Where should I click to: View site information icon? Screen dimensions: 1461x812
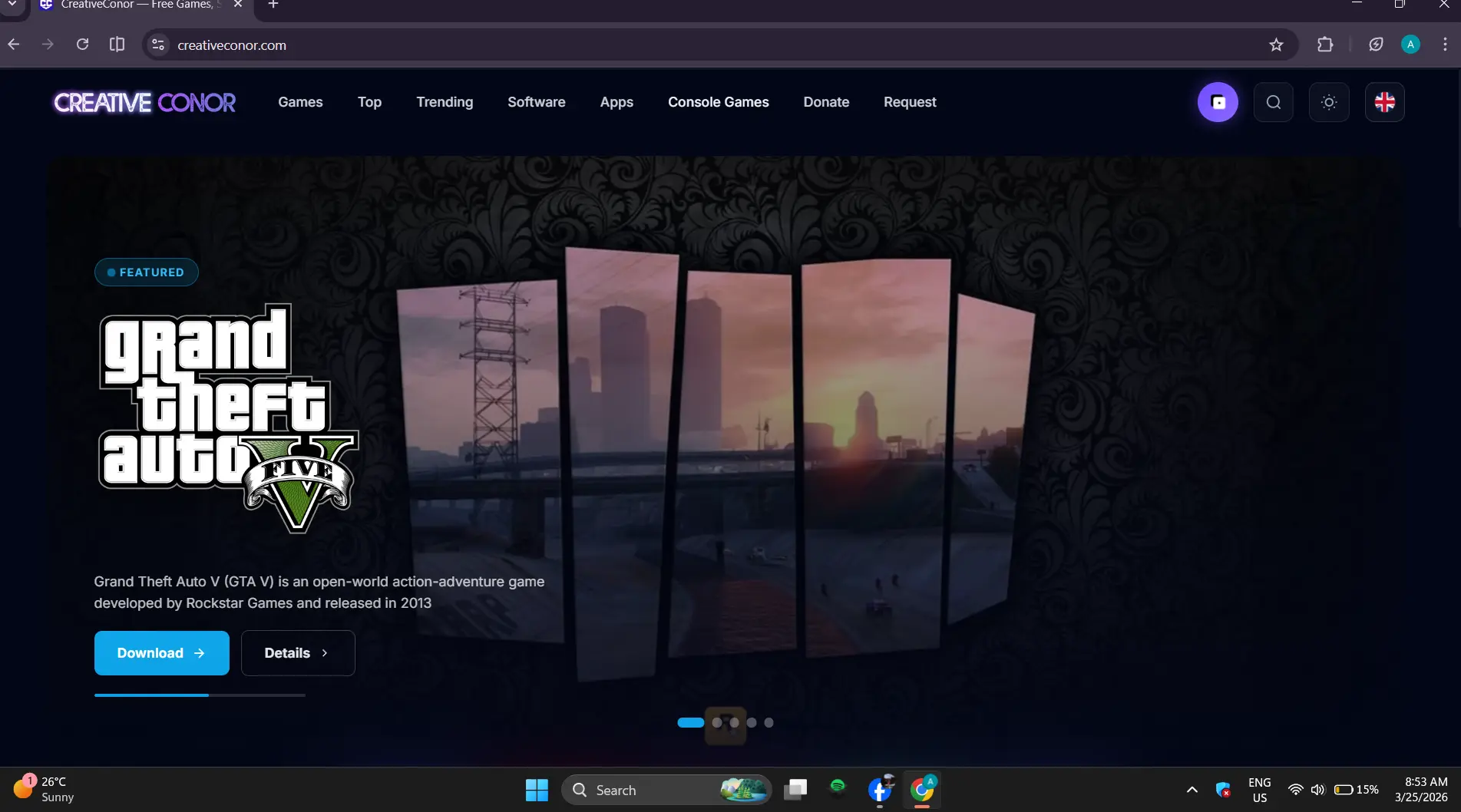(158, 45)
